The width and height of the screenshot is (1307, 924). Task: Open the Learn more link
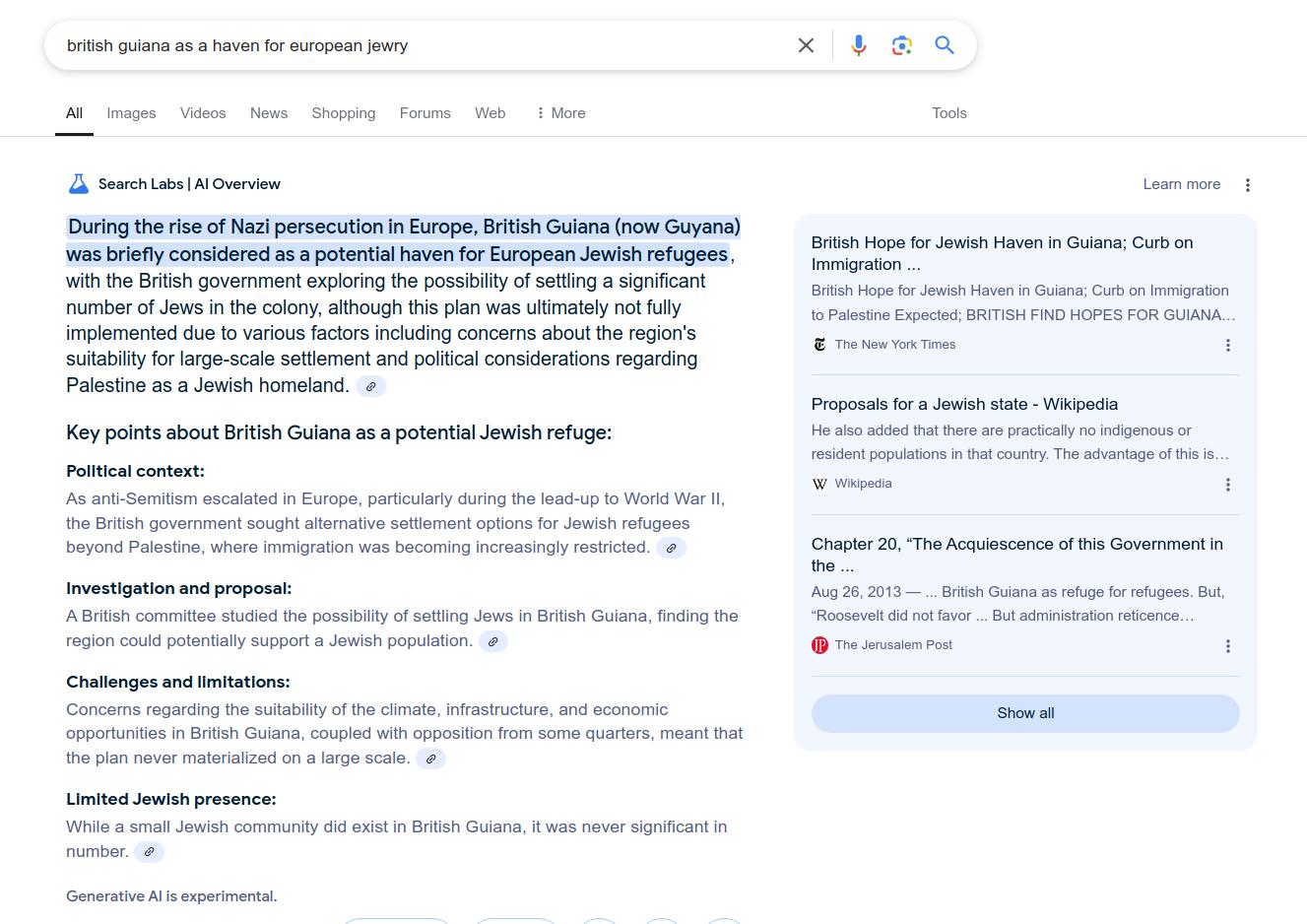click(1181, 184)
